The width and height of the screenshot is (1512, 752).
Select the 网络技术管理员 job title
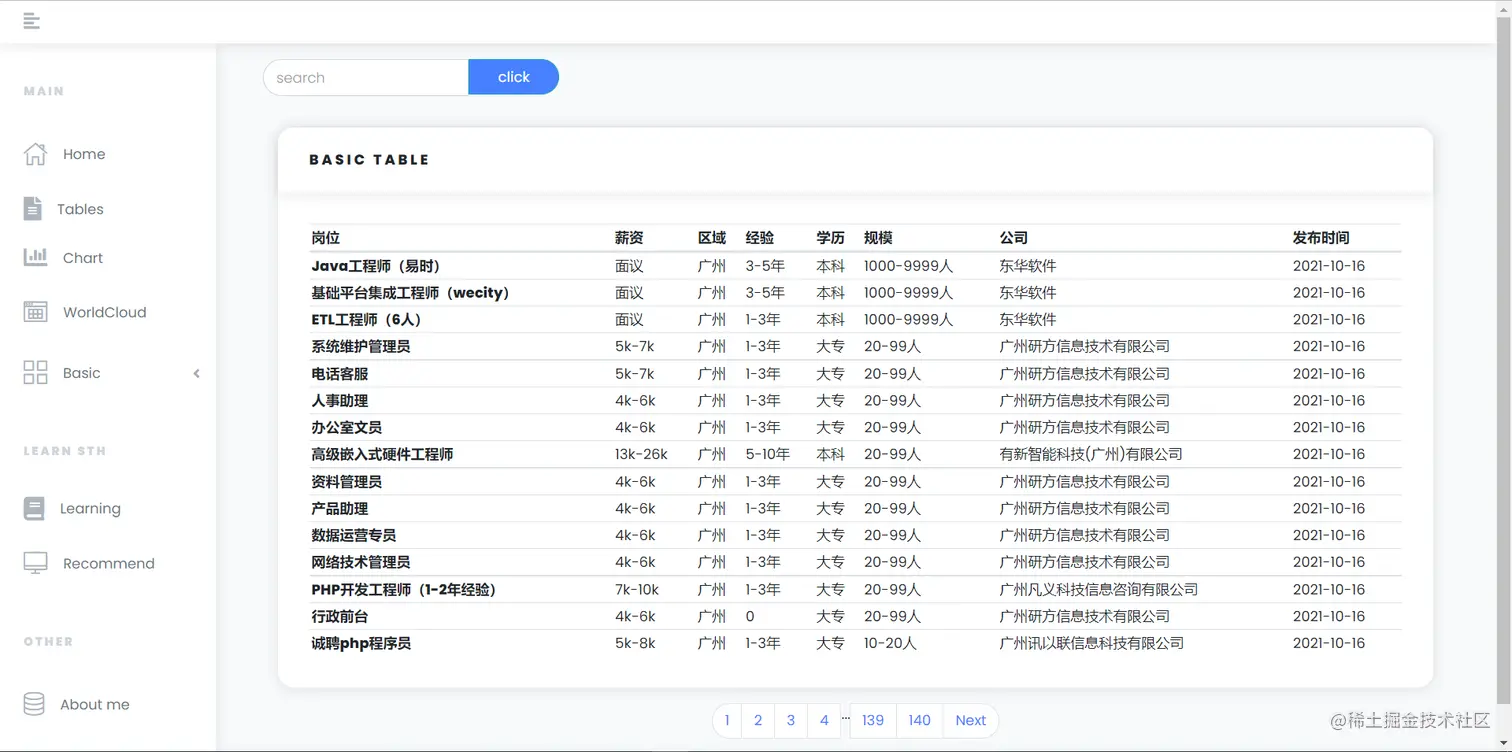click(361, 563)
